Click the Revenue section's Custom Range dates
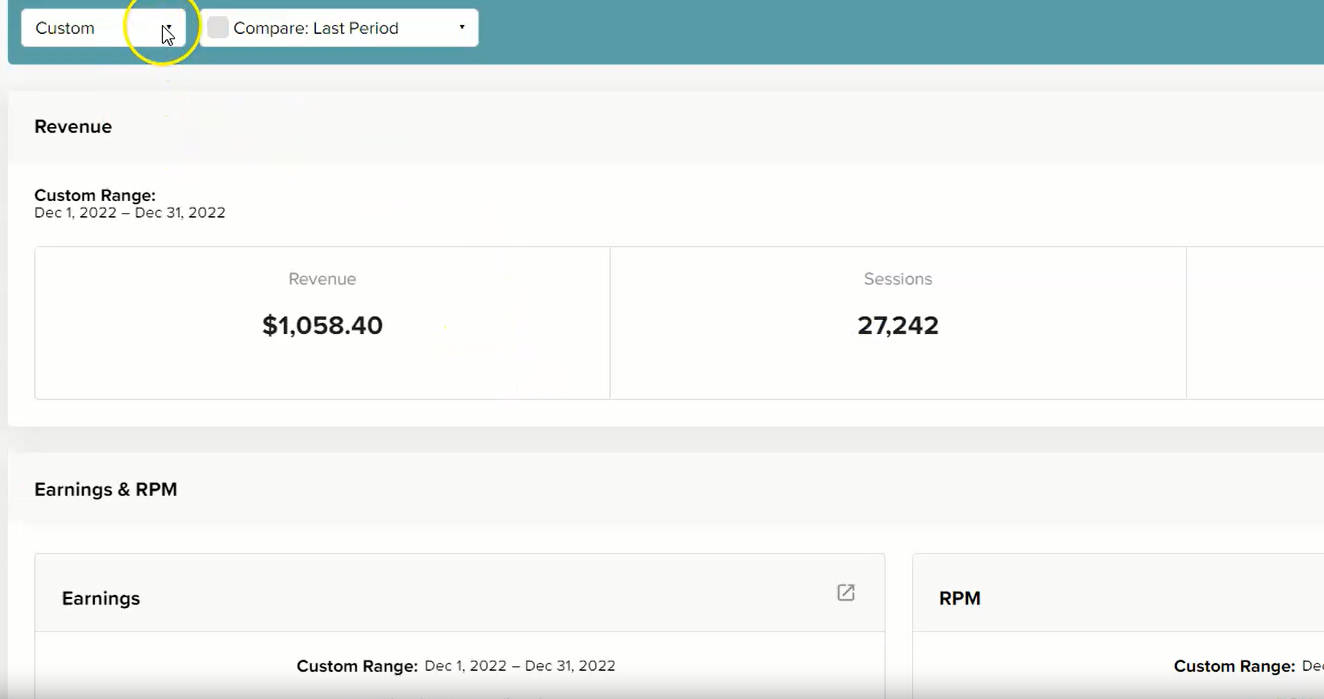1324x699 pixels. pyautogui.click(x=130, y=213)
